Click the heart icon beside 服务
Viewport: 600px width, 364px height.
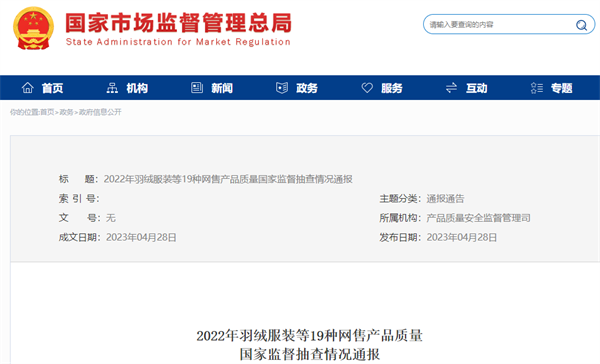pyautogui.click(x=367, y=88)
